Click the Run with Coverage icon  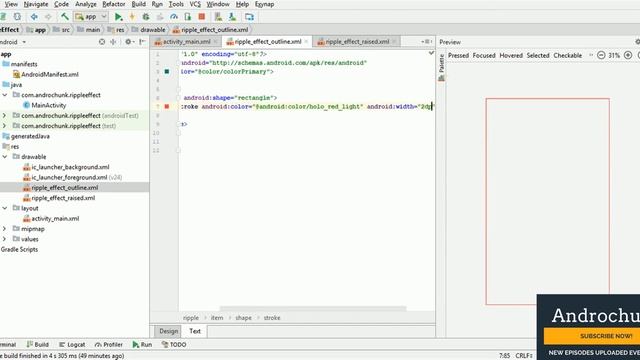[x=160, y=17]
